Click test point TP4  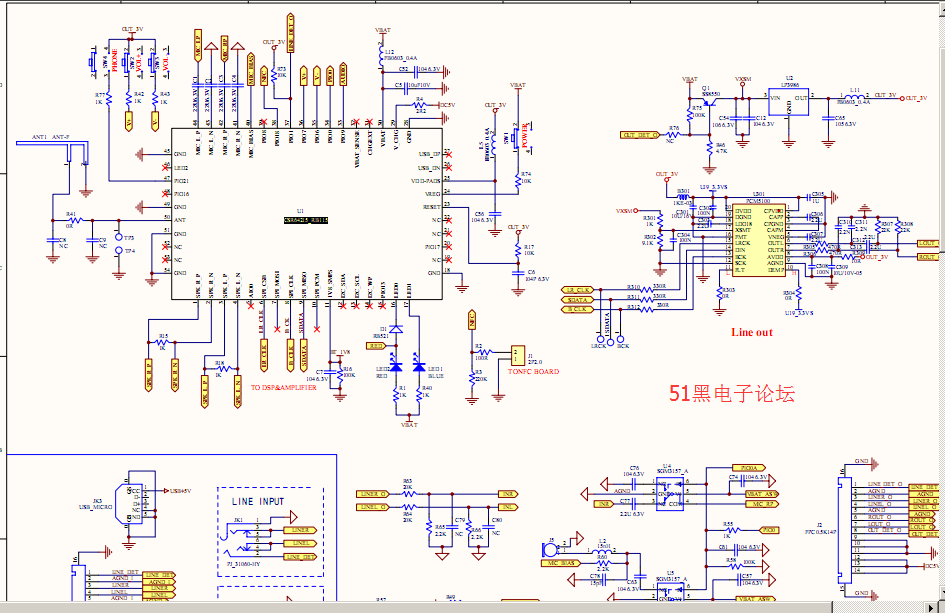pyautogui.click(x=119, y=251)
